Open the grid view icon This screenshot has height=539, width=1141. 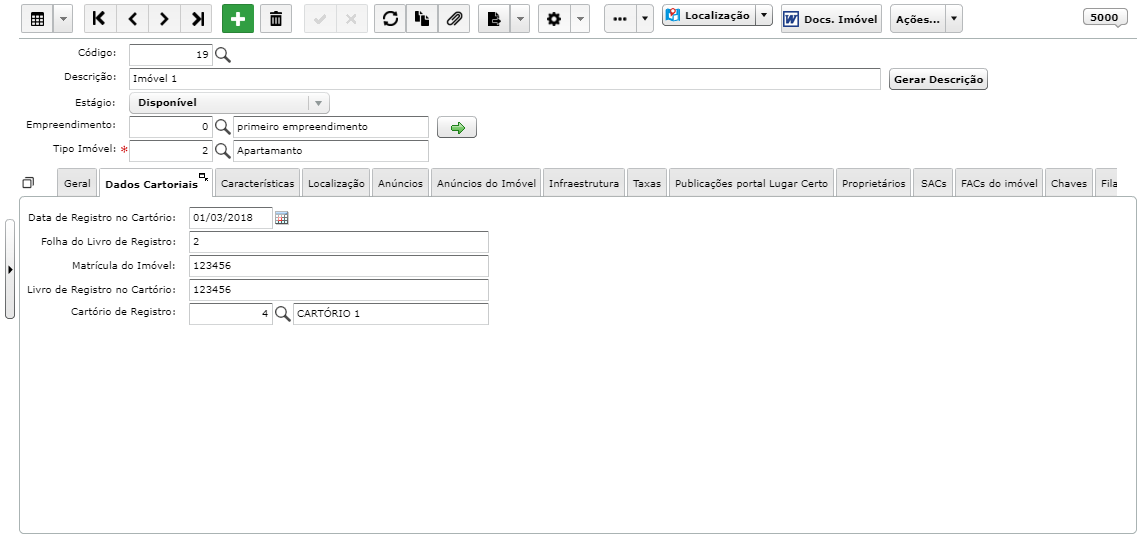[x=37, y=19]
